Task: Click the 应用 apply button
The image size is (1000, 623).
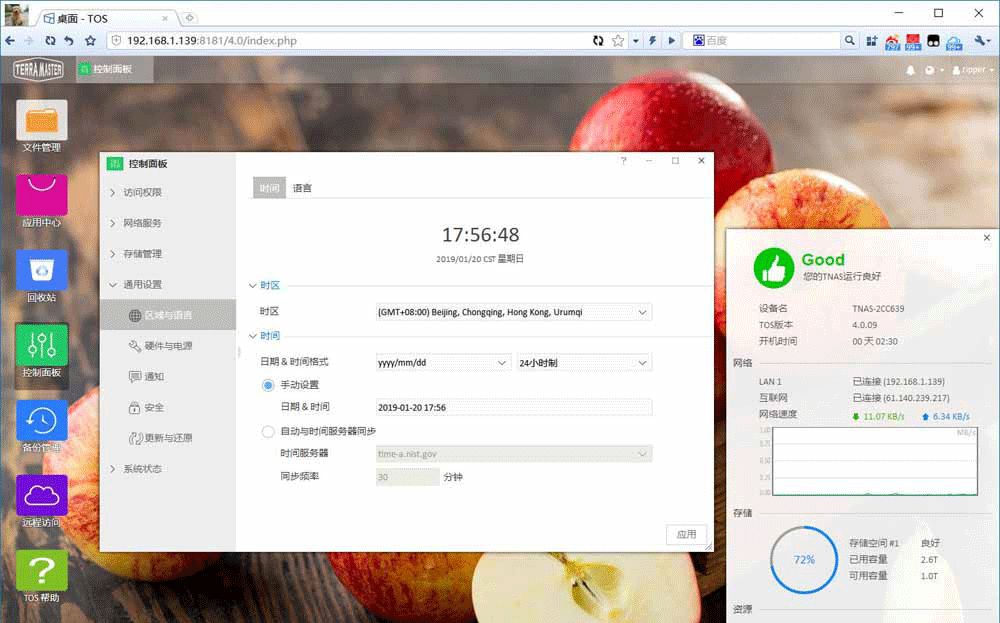Action: [686, 535]
